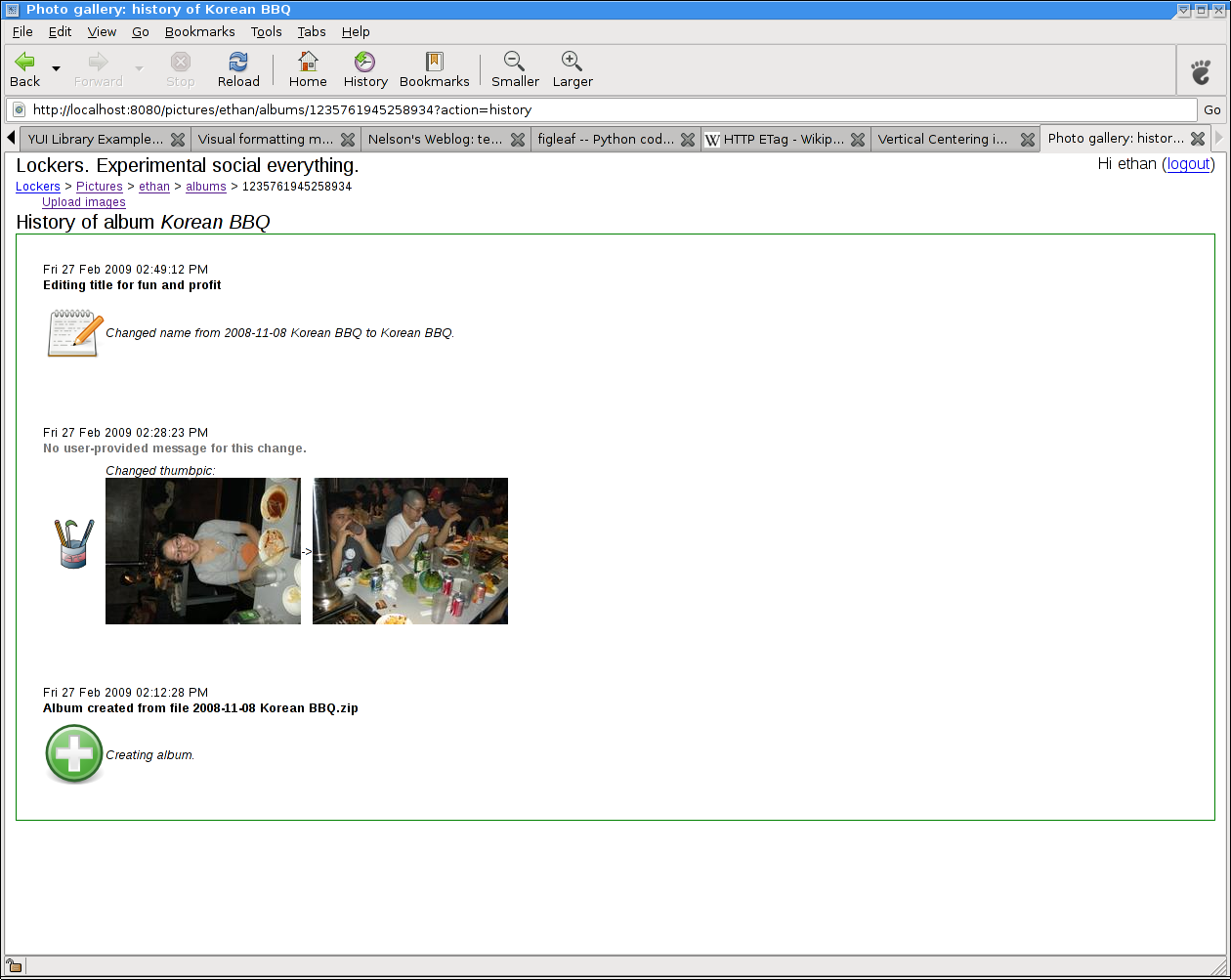Click the notepad edit-name icon
This screenshot has width=1231, height=980.
(74, 333)
